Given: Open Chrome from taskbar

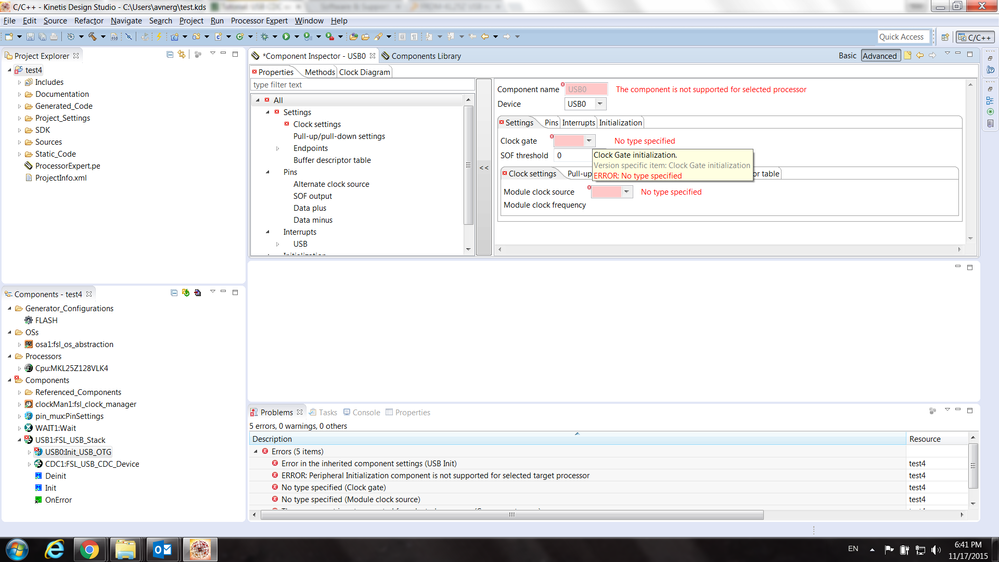Looking at the screenshot, I should click(x=89, y=549).
